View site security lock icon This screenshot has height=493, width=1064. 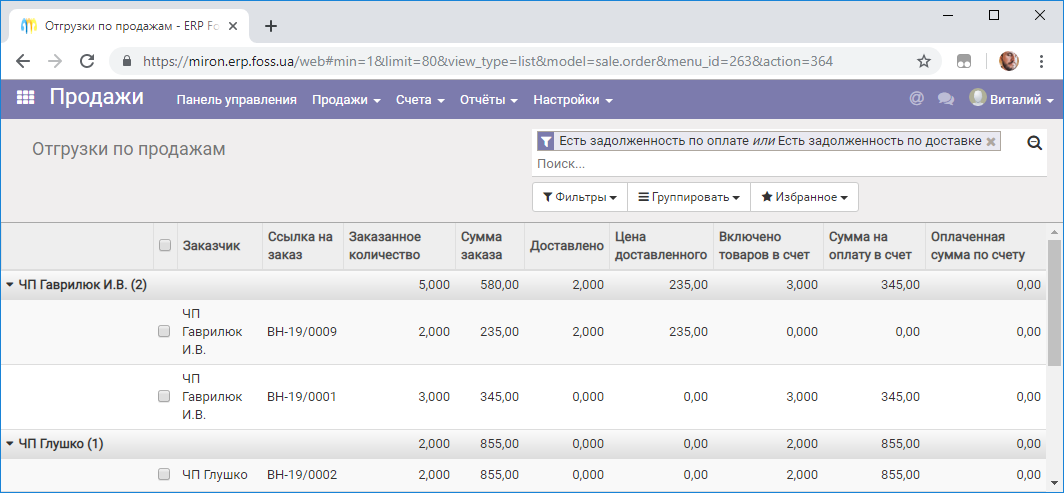[x=126, y=61]
